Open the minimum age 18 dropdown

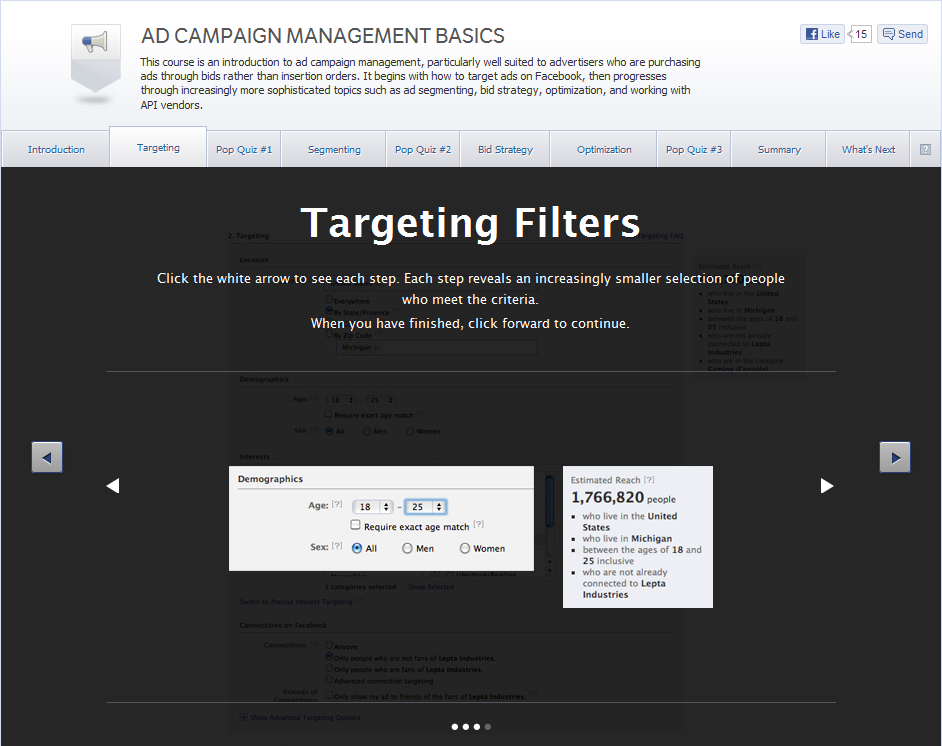pos(372,506)
